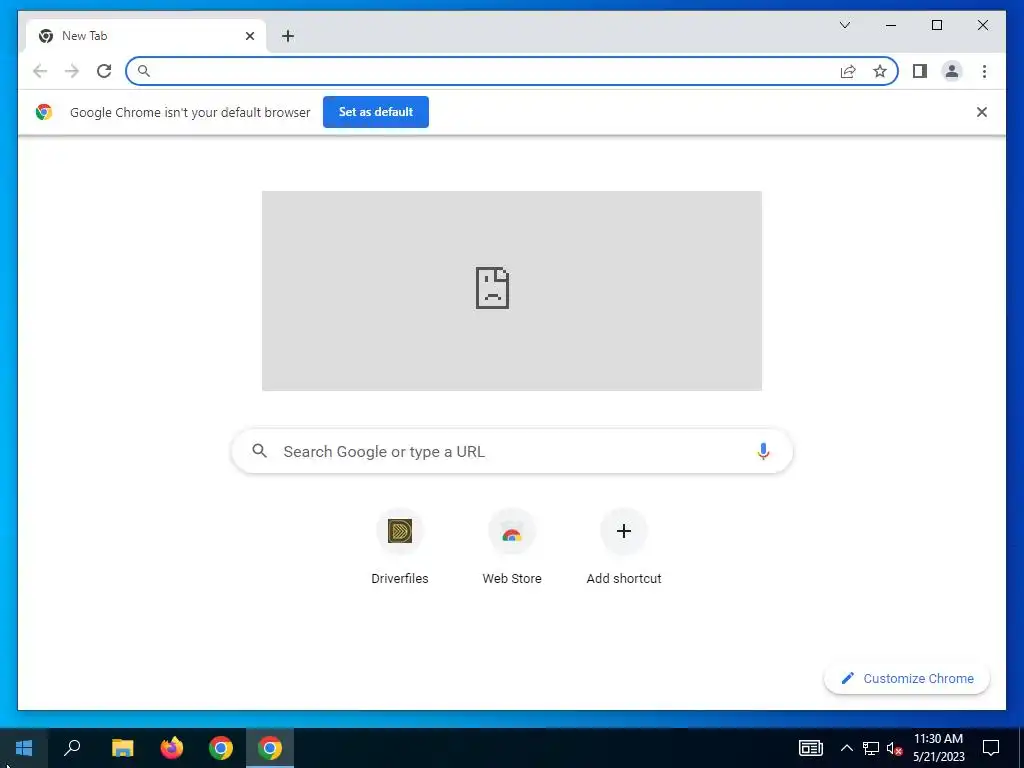The image size is (1024, 768).
Task: Open News and interests taskbar icon
Action: point(810,748)
